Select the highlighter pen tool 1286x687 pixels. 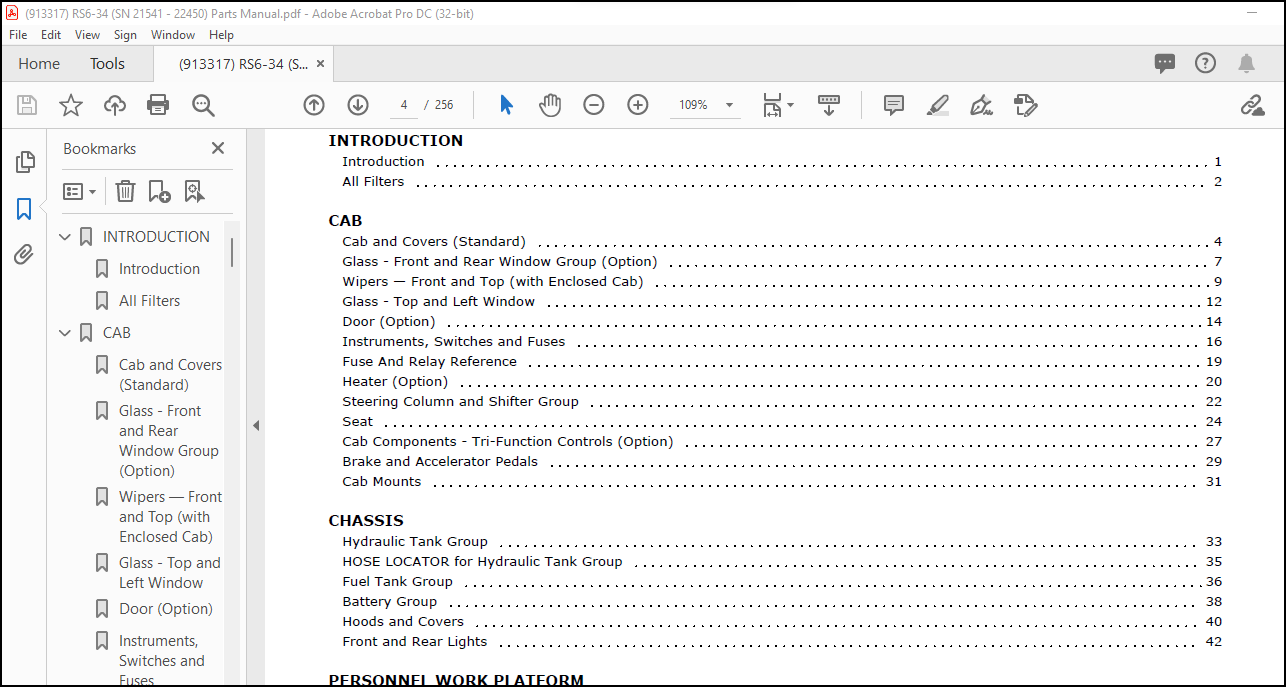click(x=938, y=105)
